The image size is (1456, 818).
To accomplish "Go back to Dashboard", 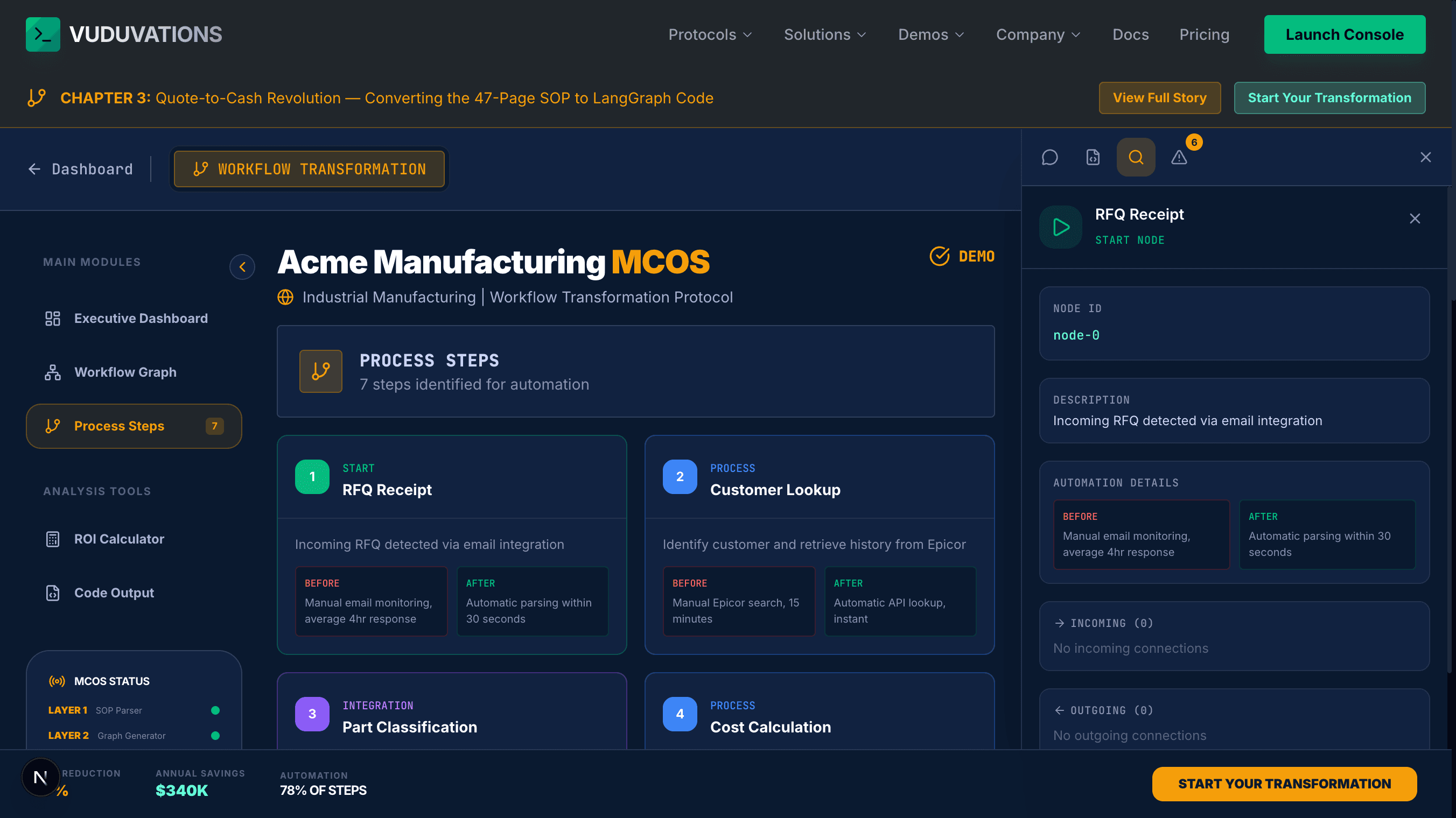I will pos(81,169).
